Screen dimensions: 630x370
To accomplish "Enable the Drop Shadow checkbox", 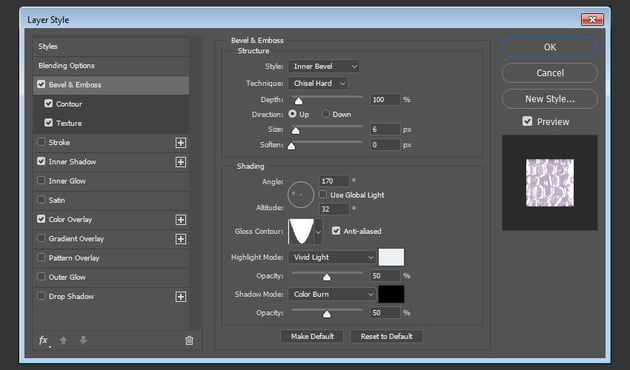I will tap(41, 296).
